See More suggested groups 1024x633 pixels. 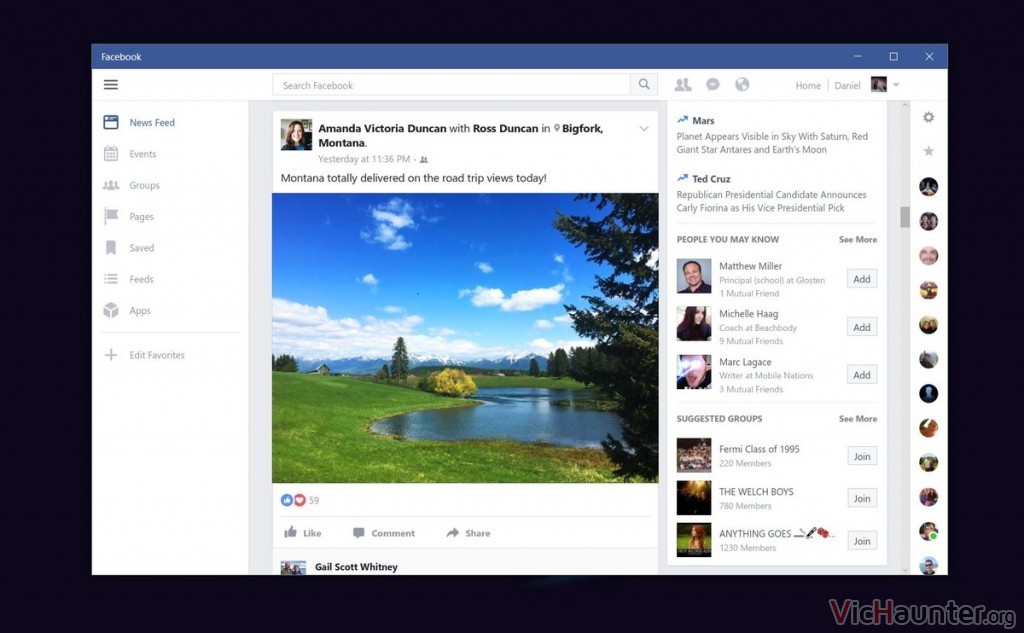[857, 419]
